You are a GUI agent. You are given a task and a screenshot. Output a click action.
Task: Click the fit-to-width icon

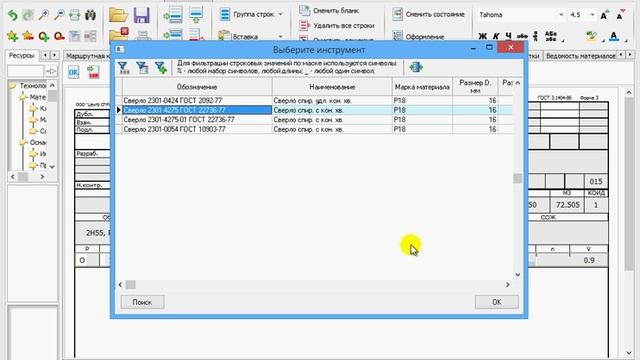tap(75, 16)
